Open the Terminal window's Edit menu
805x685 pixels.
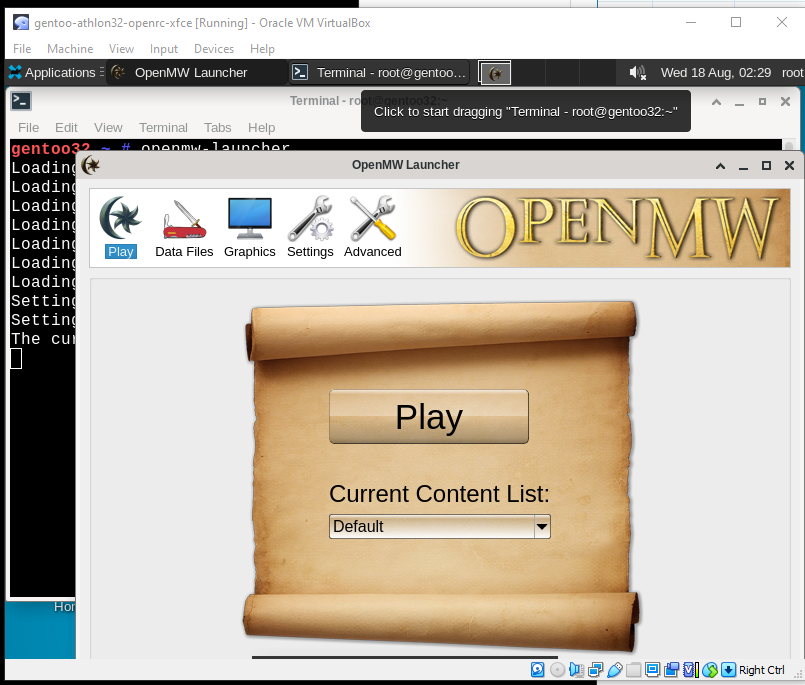click(x=66, y=127)
